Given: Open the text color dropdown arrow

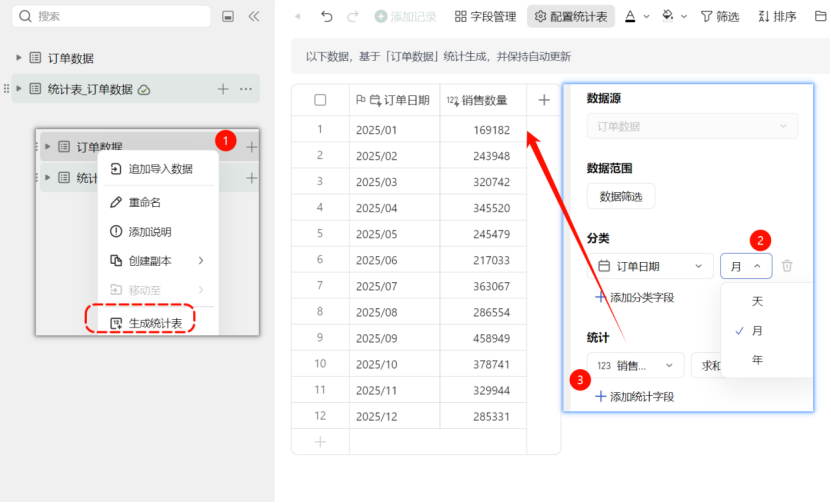Looking at the screenshot, I should tap(647, 16).
